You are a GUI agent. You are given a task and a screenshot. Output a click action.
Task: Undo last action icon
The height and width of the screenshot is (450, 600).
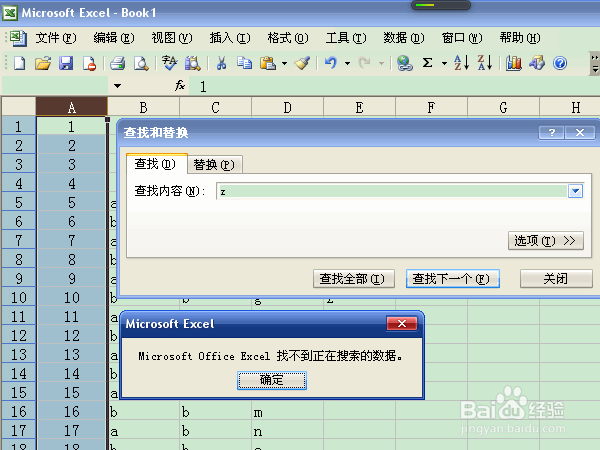coord(331,63)
